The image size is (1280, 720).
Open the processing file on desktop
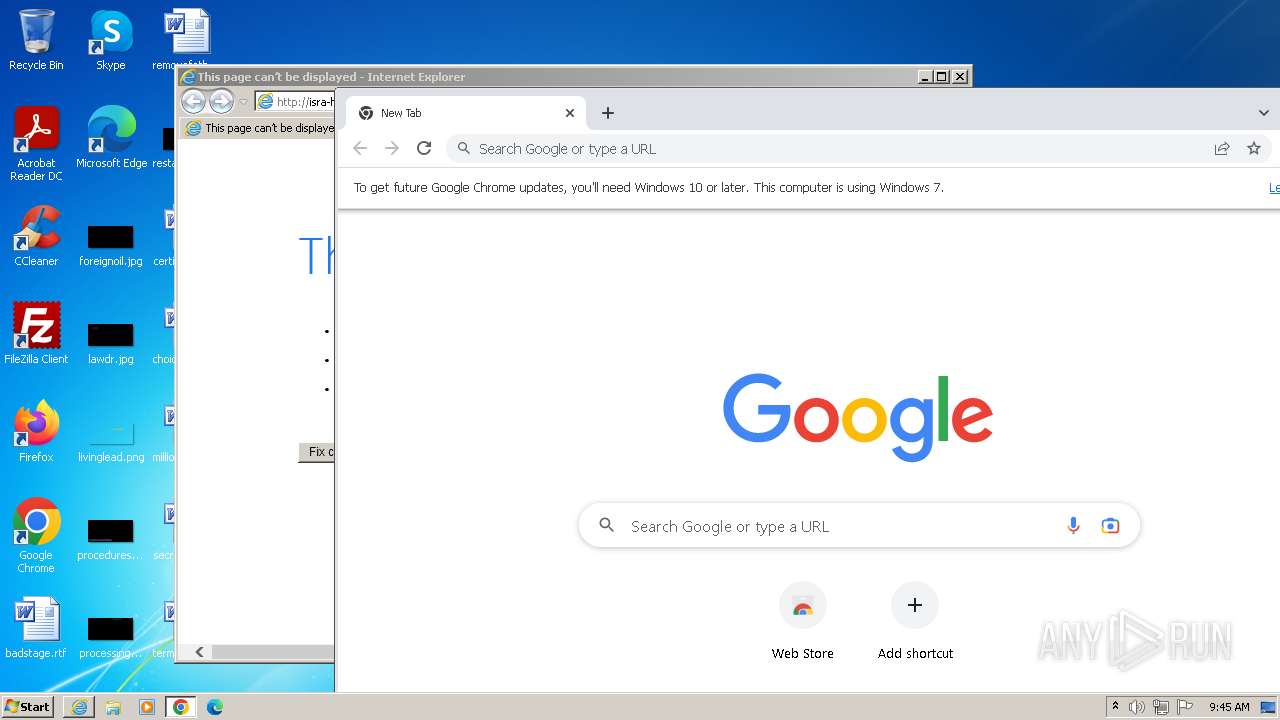point(111,638)
